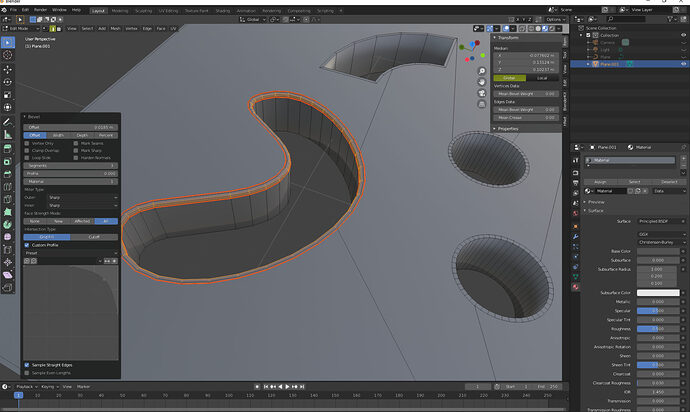Enable the Mark Sharp checkbox
The image size is (690, 412).
tap(76, 151)
